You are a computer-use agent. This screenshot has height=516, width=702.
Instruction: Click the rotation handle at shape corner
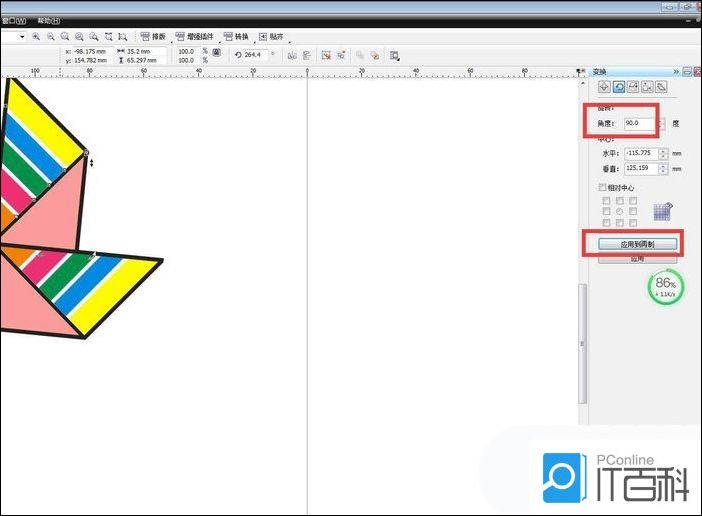tap(86, 153)
